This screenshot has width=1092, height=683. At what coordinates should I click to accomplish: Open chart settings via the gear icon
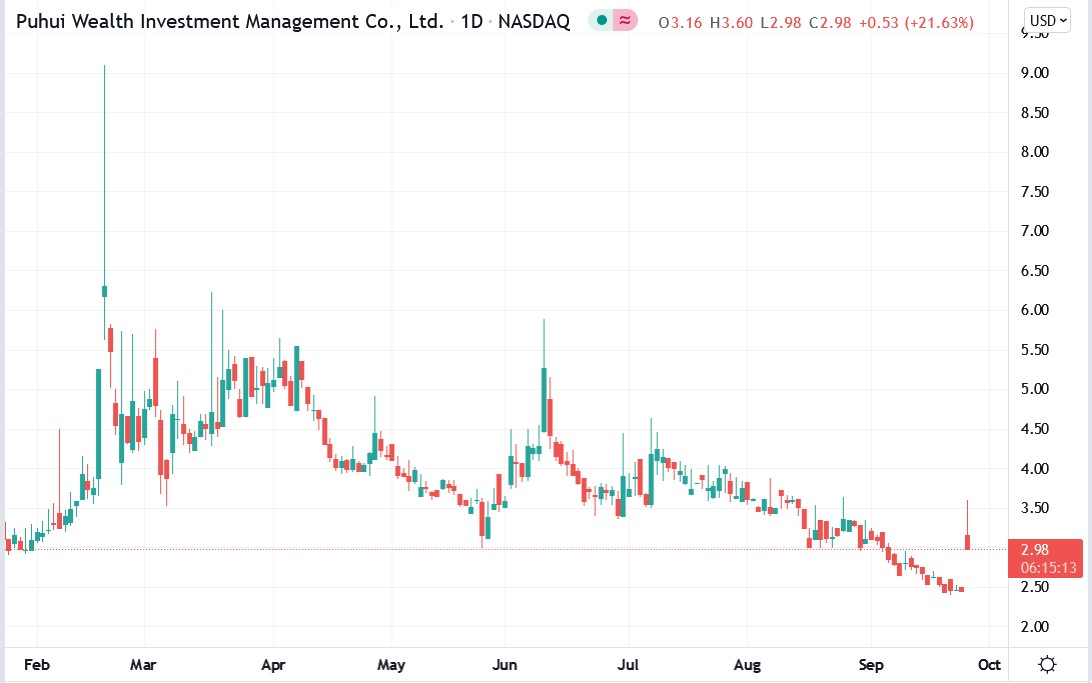pyautogui.click(x=1047, y=664)
